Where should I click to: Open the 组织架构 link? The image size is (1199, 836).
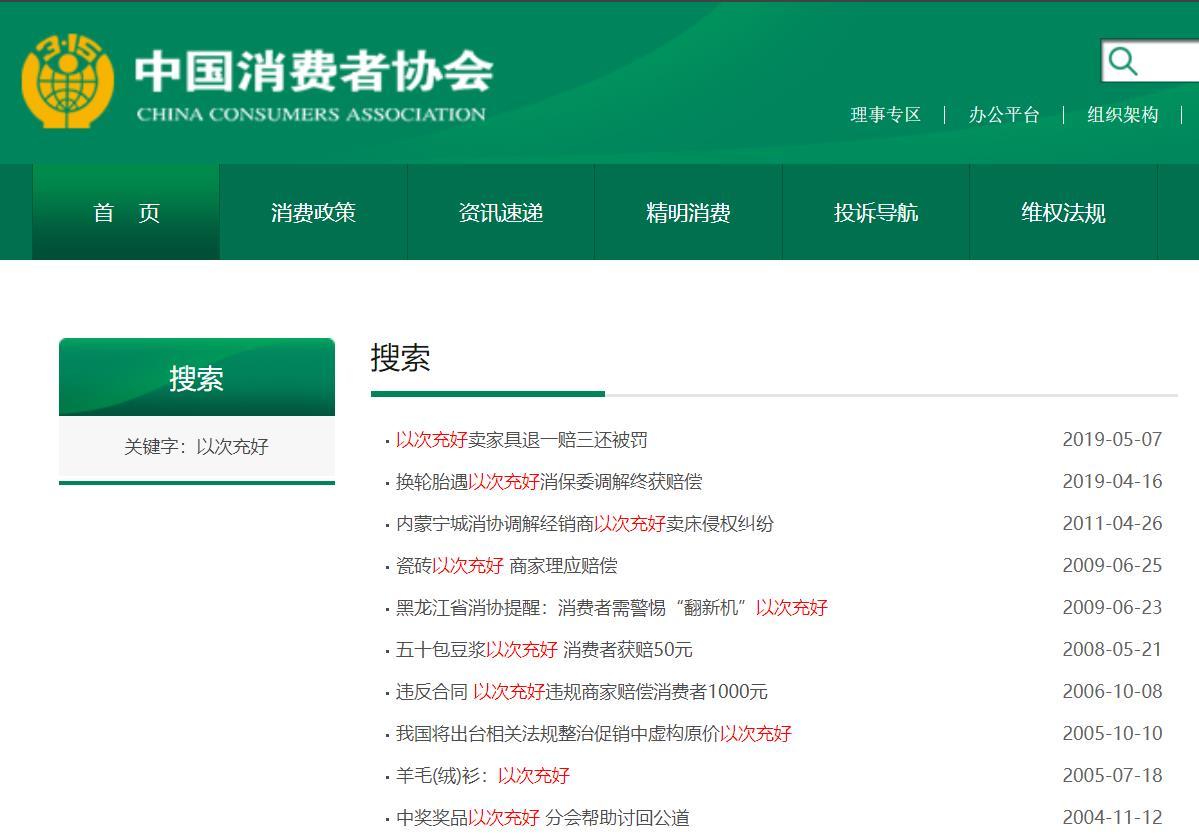(1120, 114)
